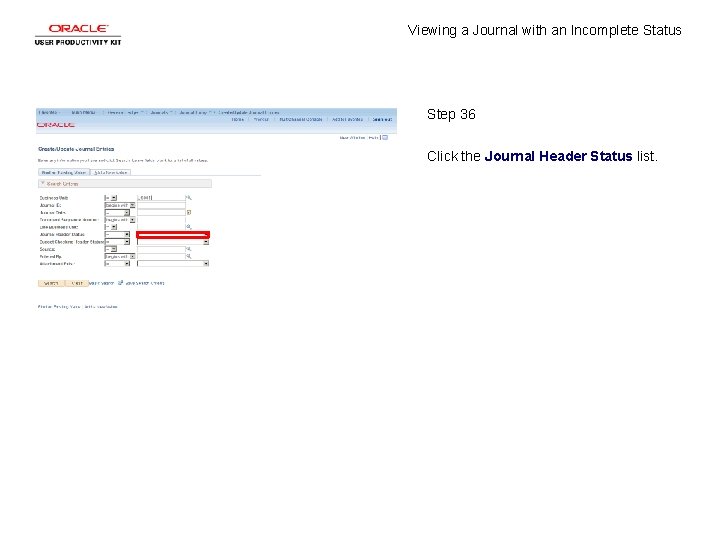This screenshot has width=720, height=540.
Task: Open the Attachment Exist operator dropdown
Action: tap(117, 264)
